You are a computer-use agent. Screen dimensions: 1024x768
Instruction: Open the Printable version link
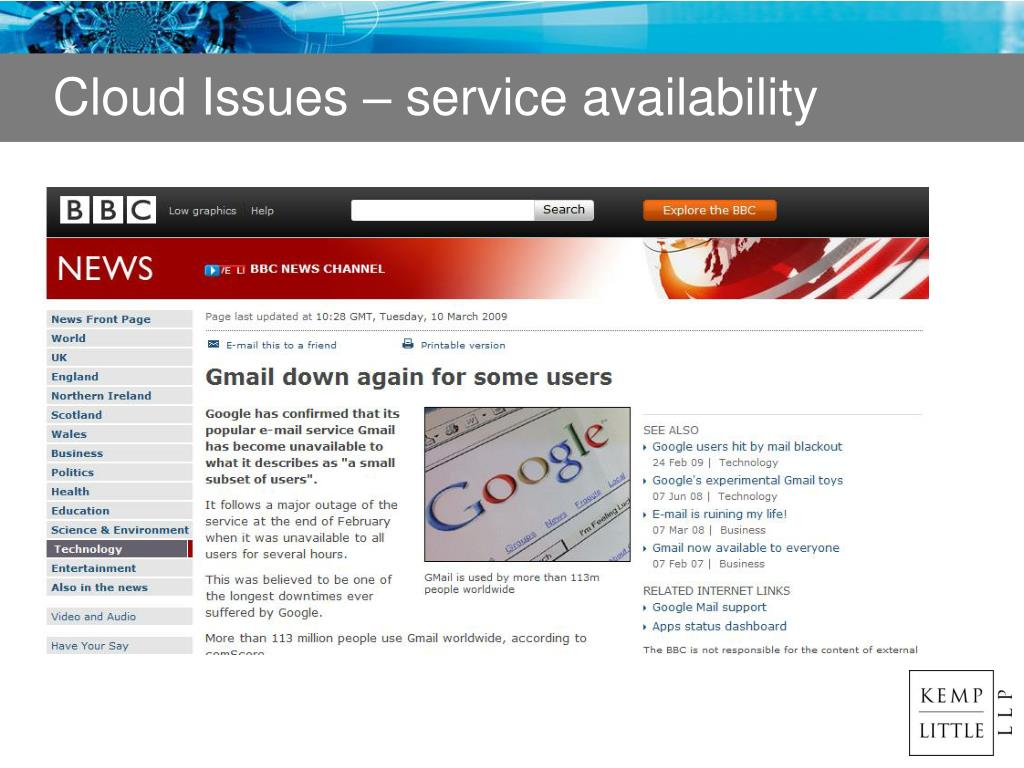pos(463,345)
